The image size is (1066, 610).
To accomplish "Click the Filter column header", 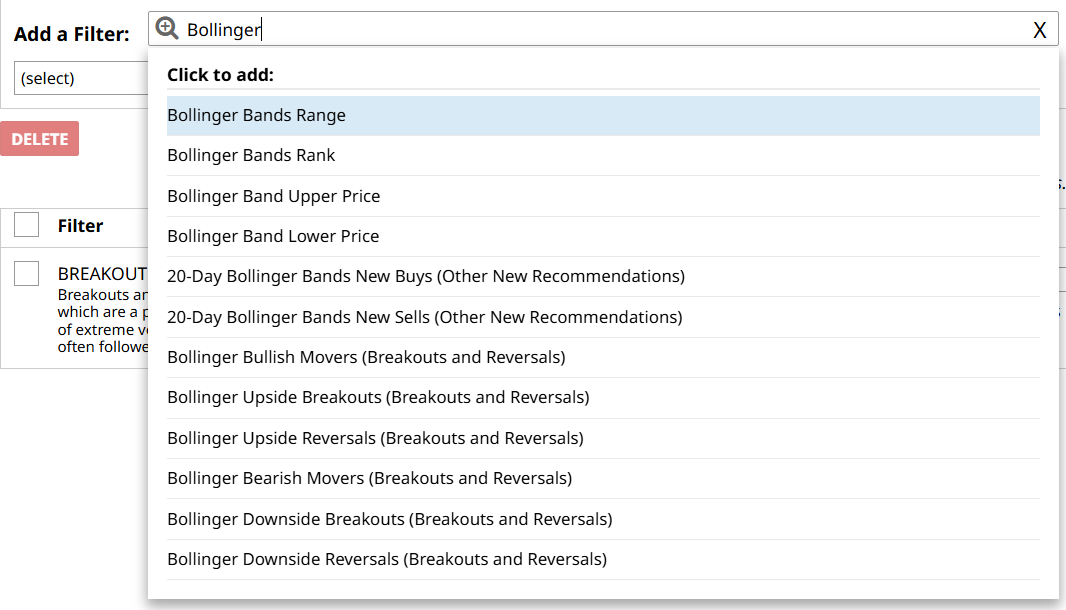I will tap(80, 226).
